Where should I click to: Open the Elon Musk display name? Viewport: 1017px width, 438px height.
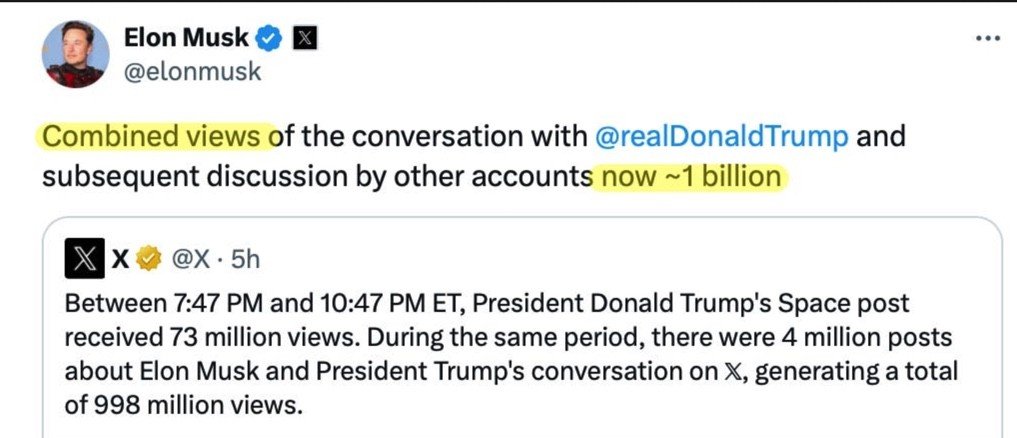185,40
